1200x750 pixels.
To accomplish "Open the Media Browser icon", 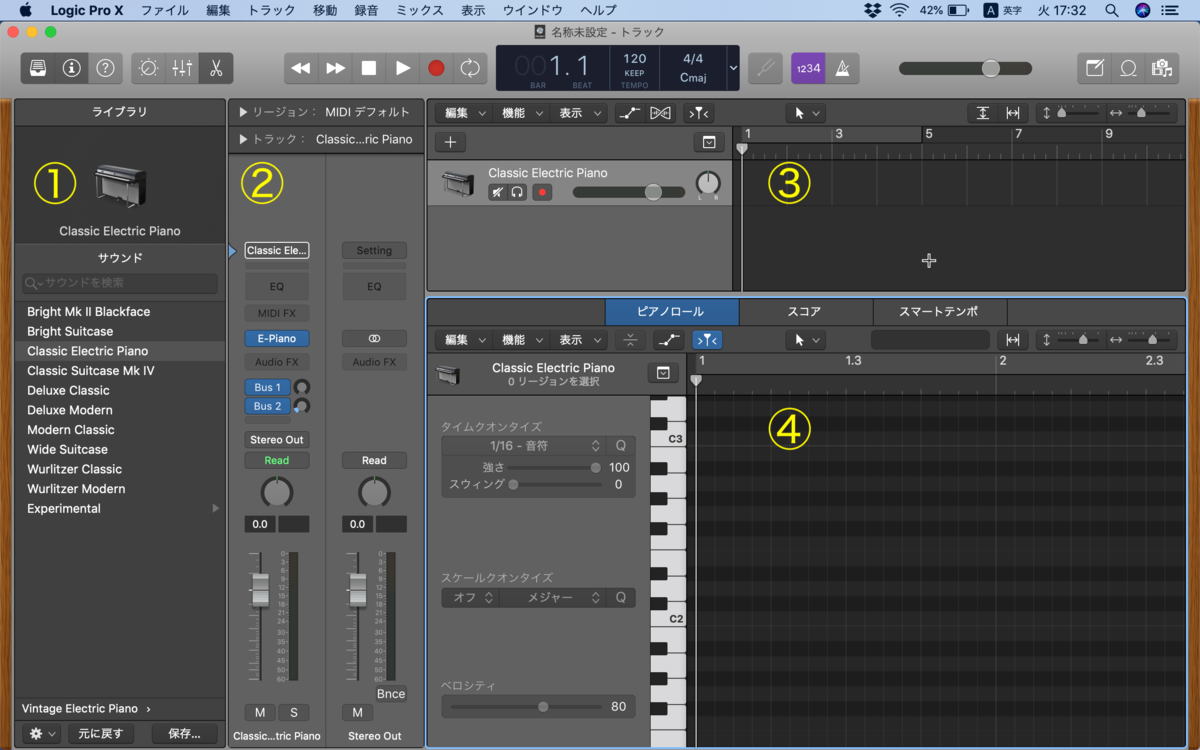I will tap(1161, 68).
